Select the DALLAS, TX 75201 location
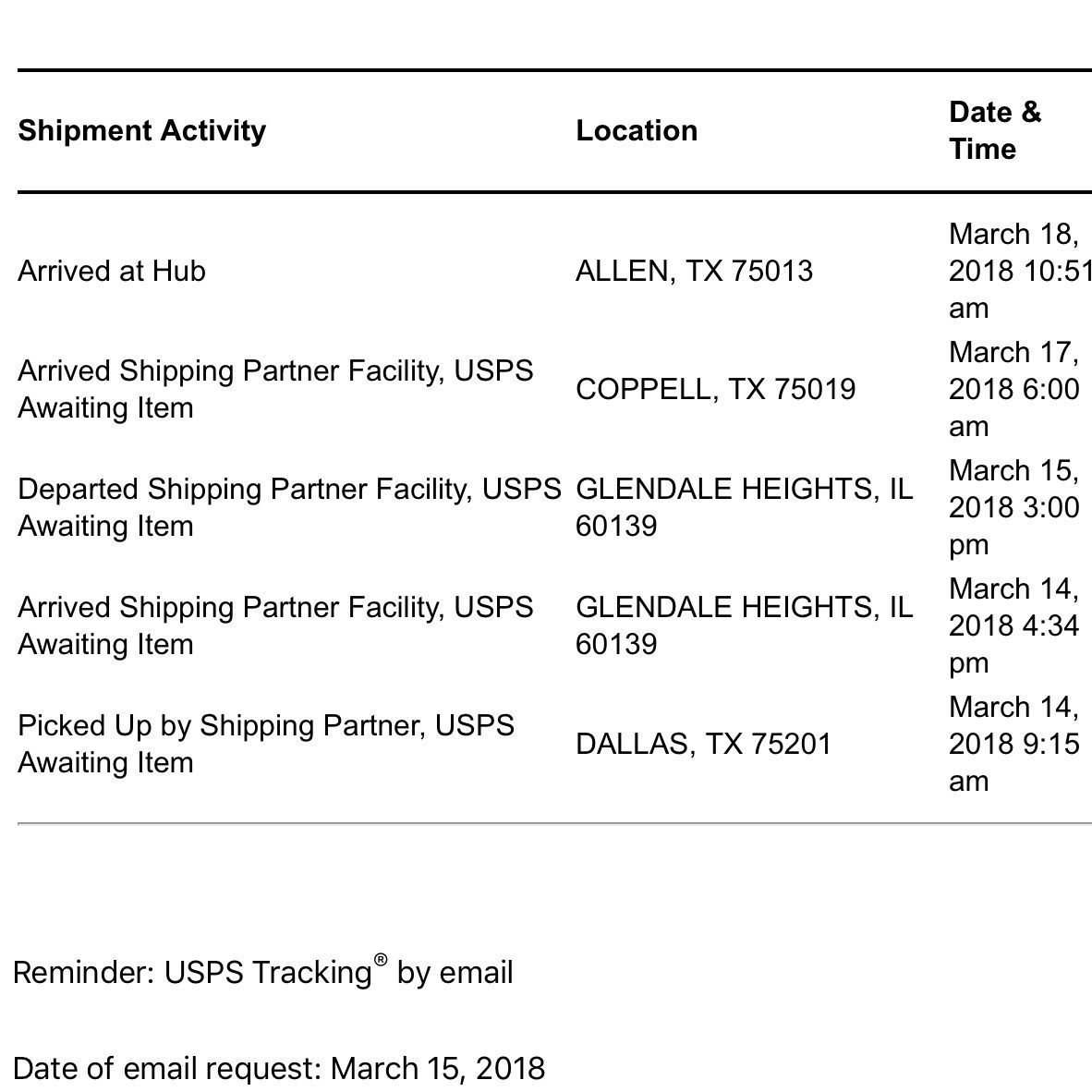The width and height of the screenshot is (1092, 1092). (703, 744)
